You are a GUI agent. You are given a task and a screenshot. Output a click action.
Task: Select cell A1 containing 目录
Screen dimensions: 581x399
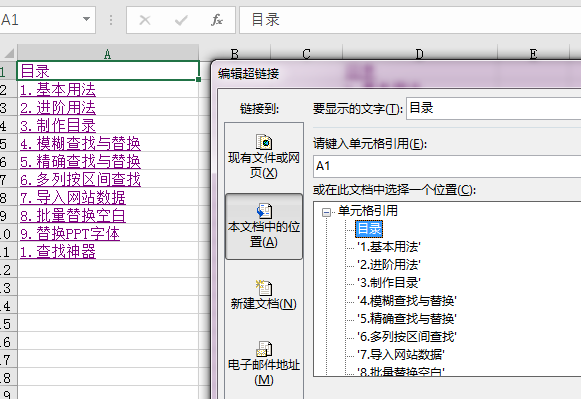click(x=108, y=70)
